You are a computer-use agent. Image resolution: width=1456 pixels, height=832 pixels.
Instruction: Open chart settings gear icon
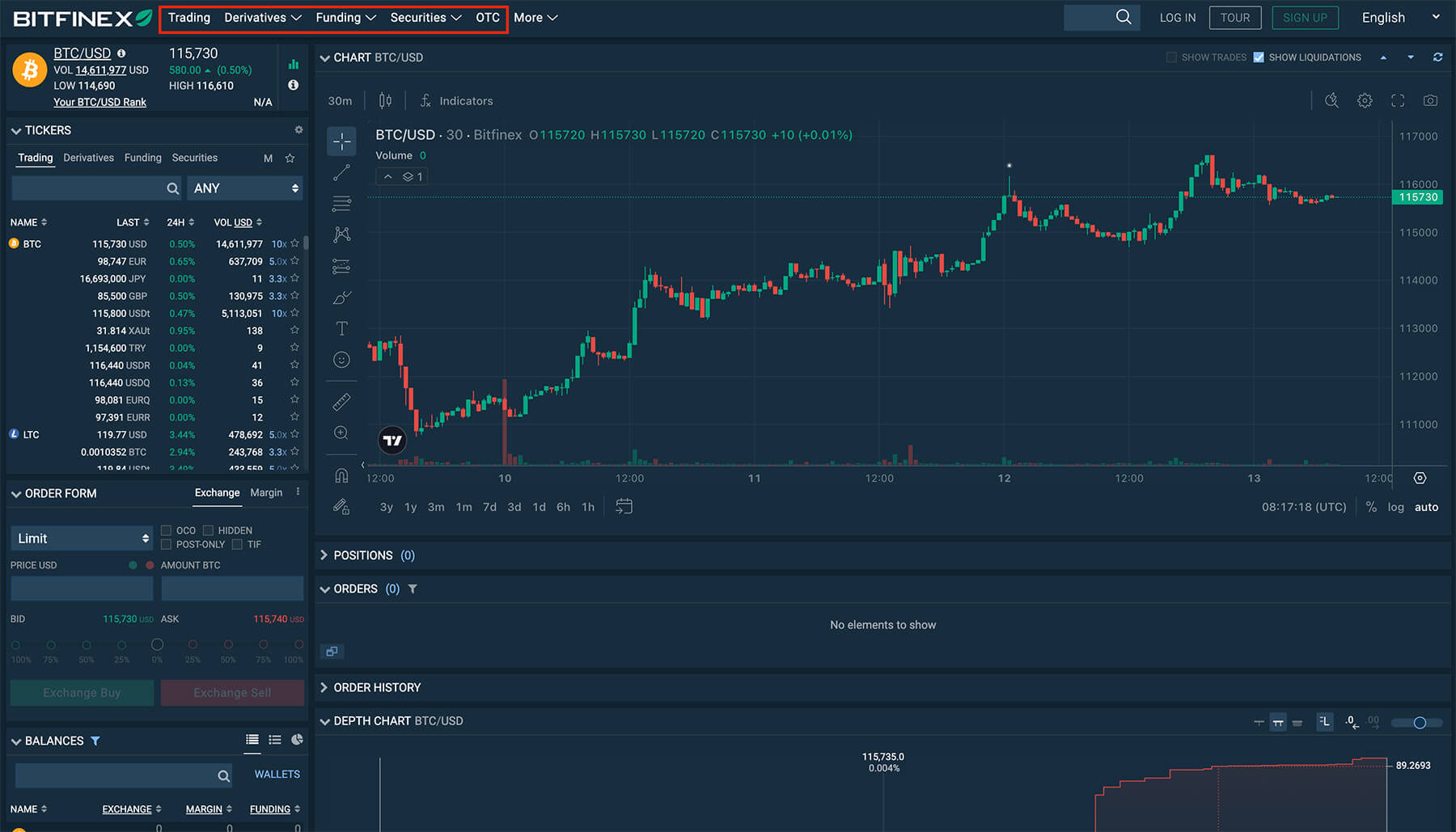(x=1365, y=101)
